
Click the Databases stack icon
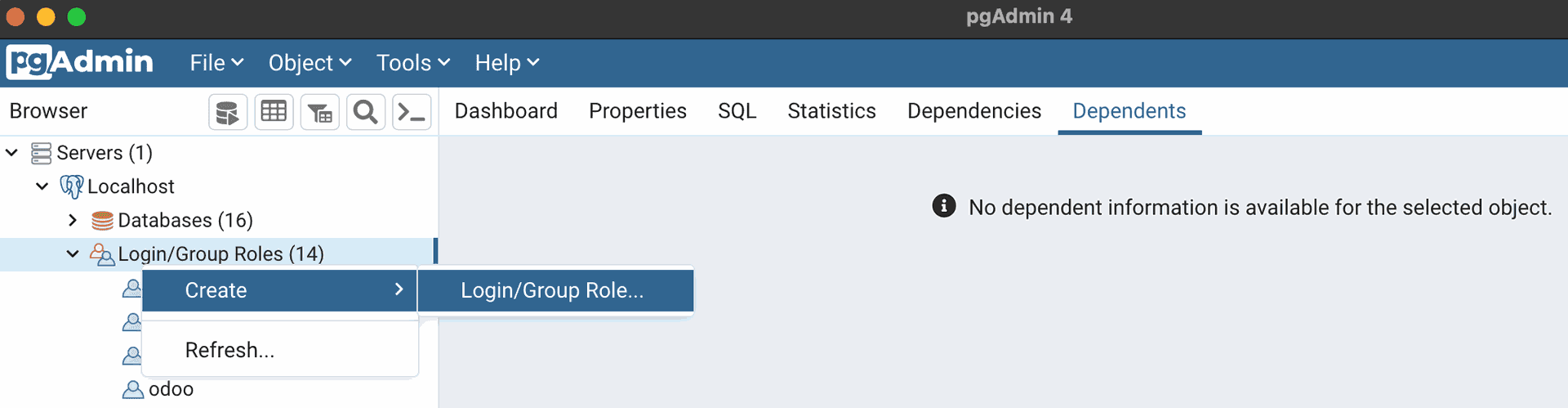pyautogui.click(x=102, y=221)
